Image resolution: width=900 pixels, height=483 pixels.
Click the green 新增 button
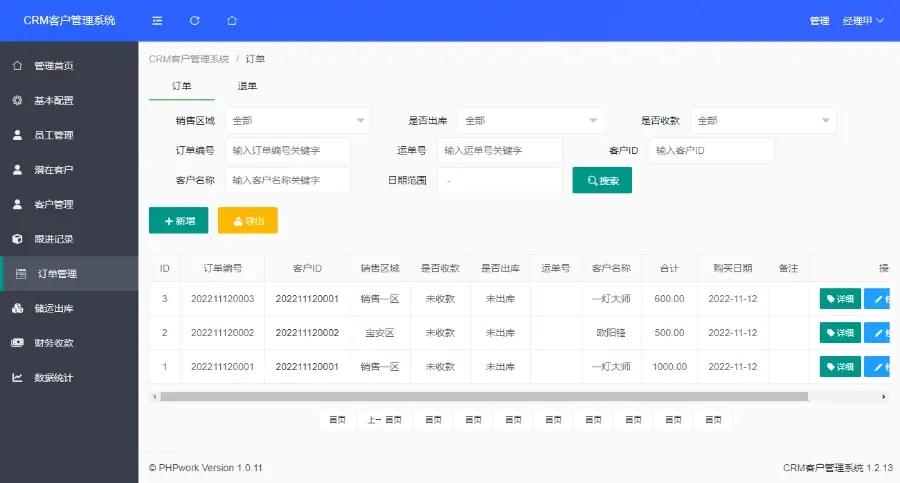179,221
